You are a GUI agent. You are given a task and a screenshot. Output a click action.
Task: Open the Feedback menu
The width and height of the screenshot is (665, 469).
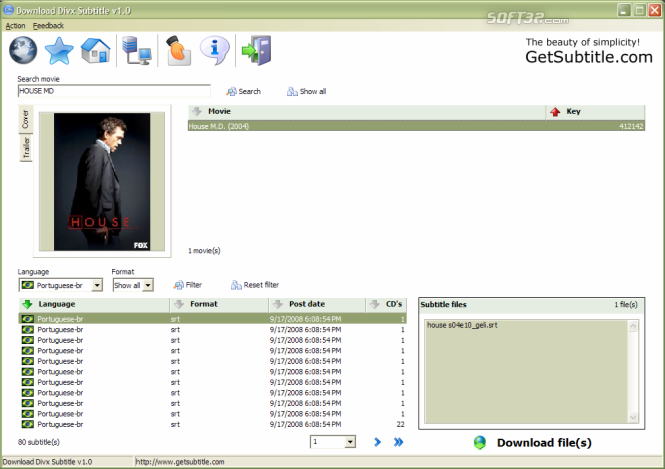point(48,26)
